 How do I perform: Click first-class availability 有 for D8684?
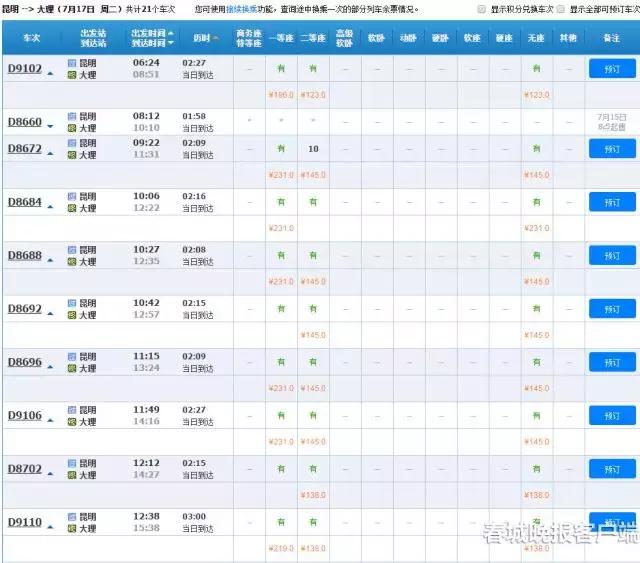(281, 202)
